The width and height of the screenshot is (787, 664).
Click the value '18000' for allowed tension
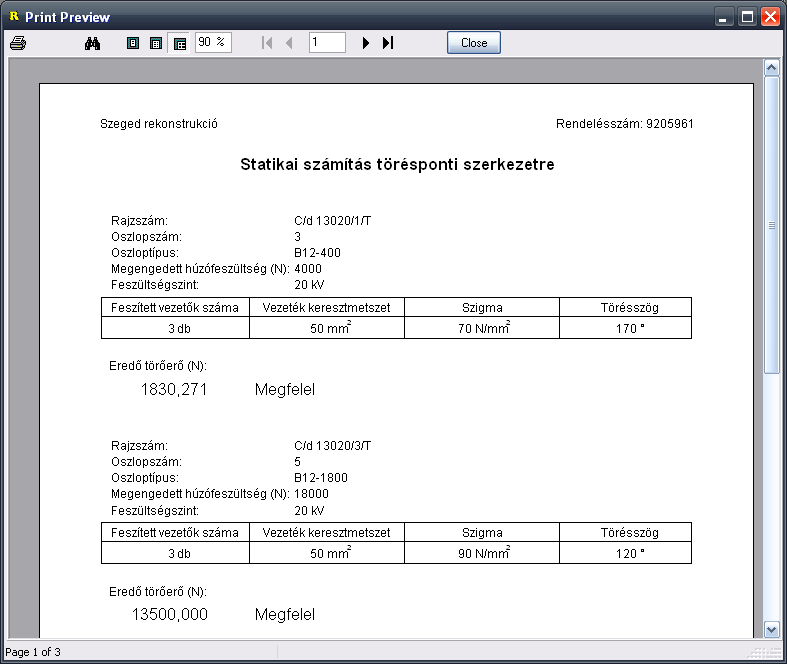[311, 494]
